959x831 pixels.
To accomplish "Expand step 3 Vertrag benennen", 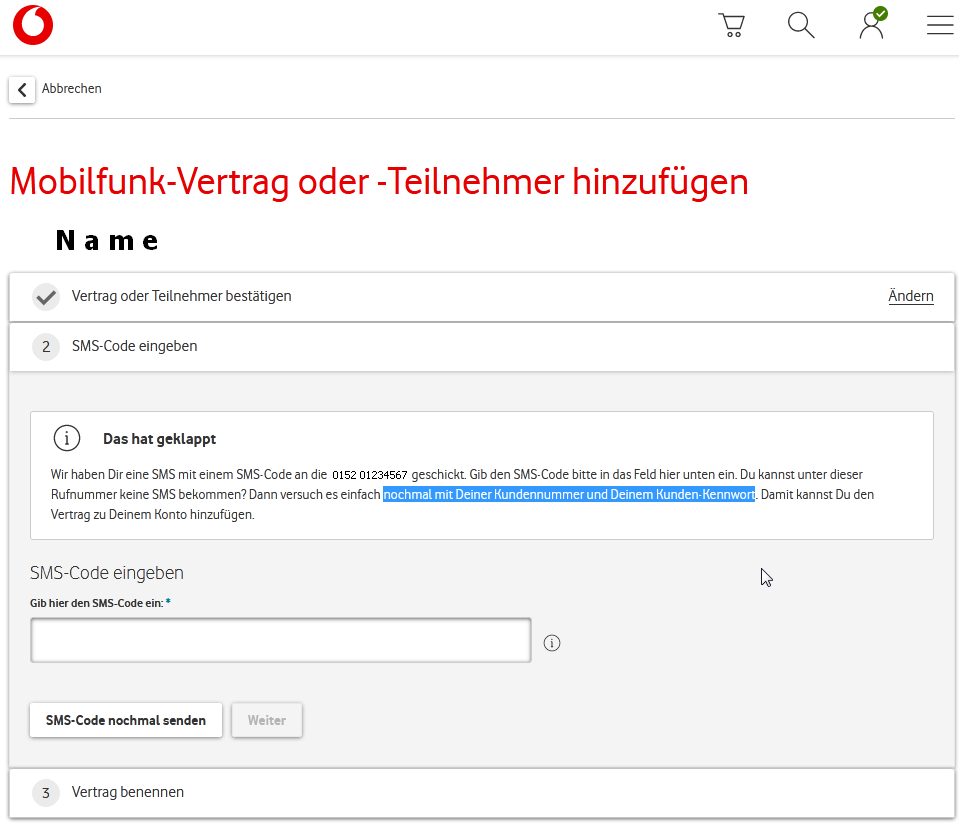I will (127, 792).
